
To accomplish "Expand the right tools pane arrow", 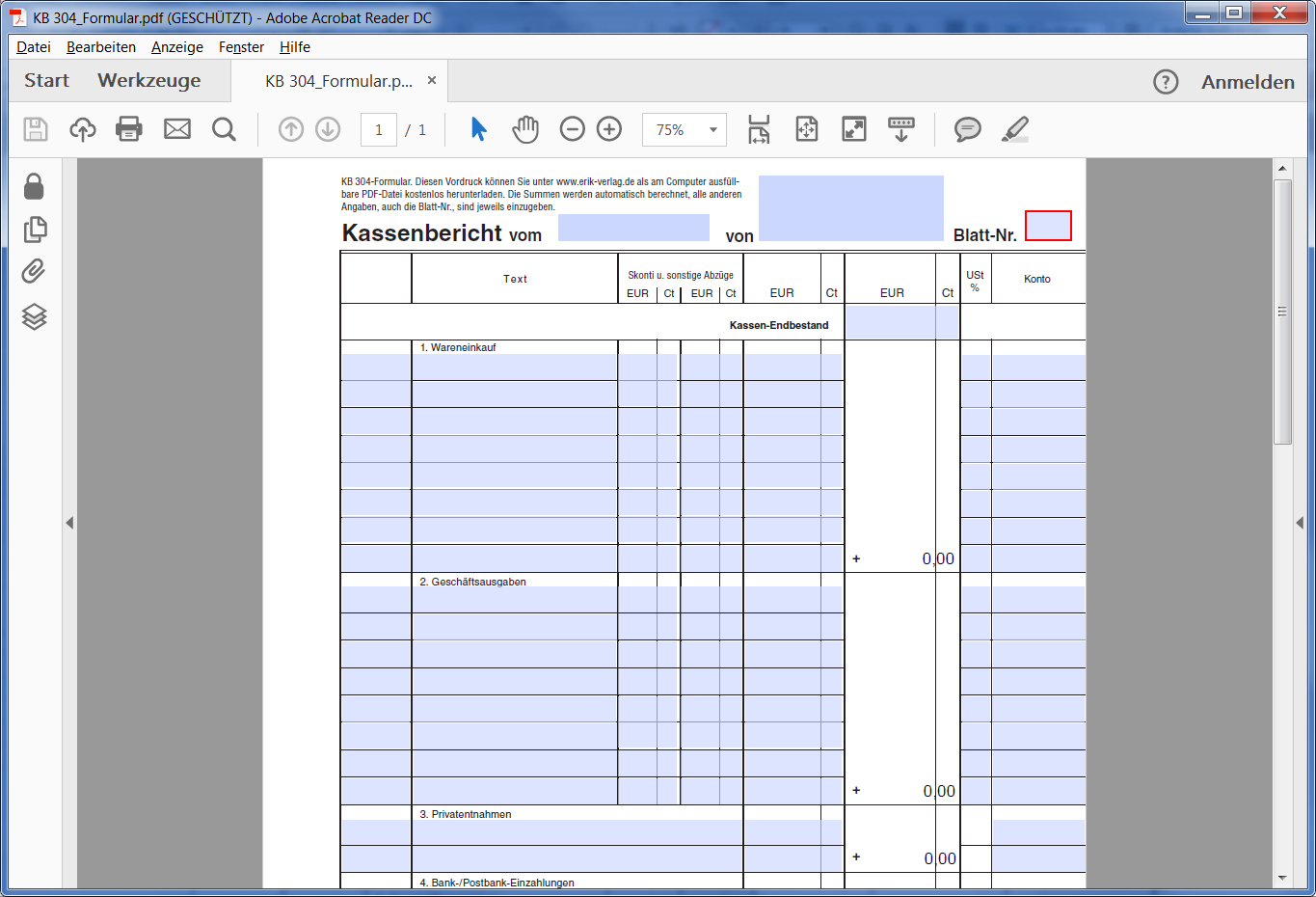I will pos(1300,523).
